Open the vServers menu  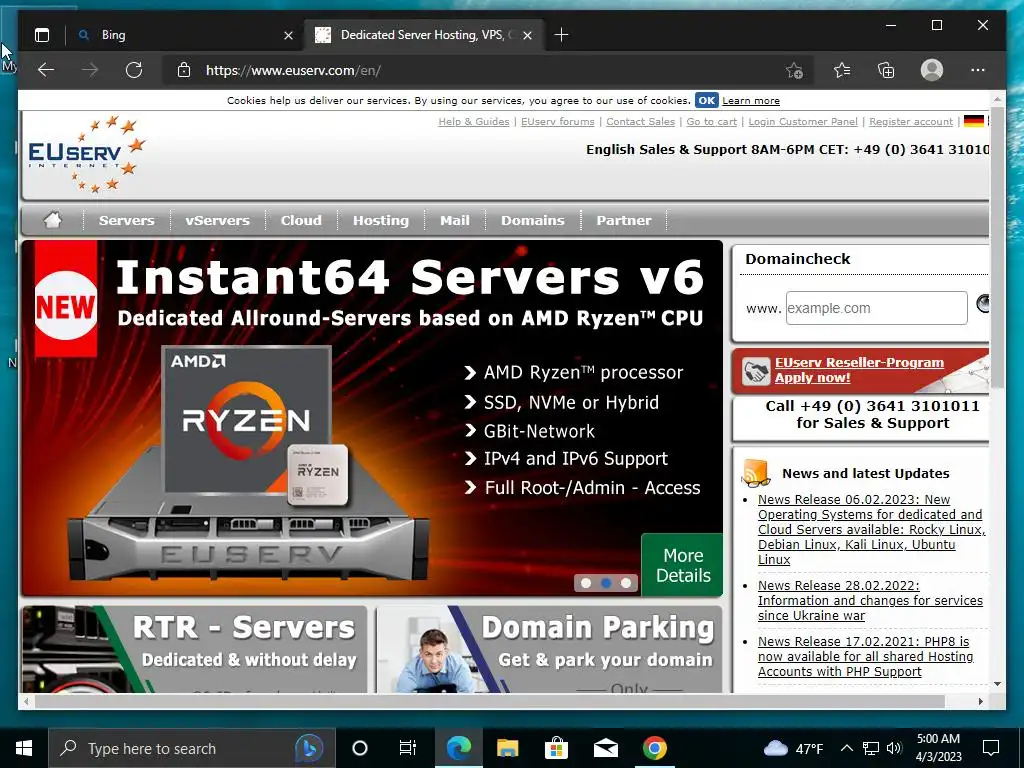coord(217,221)
